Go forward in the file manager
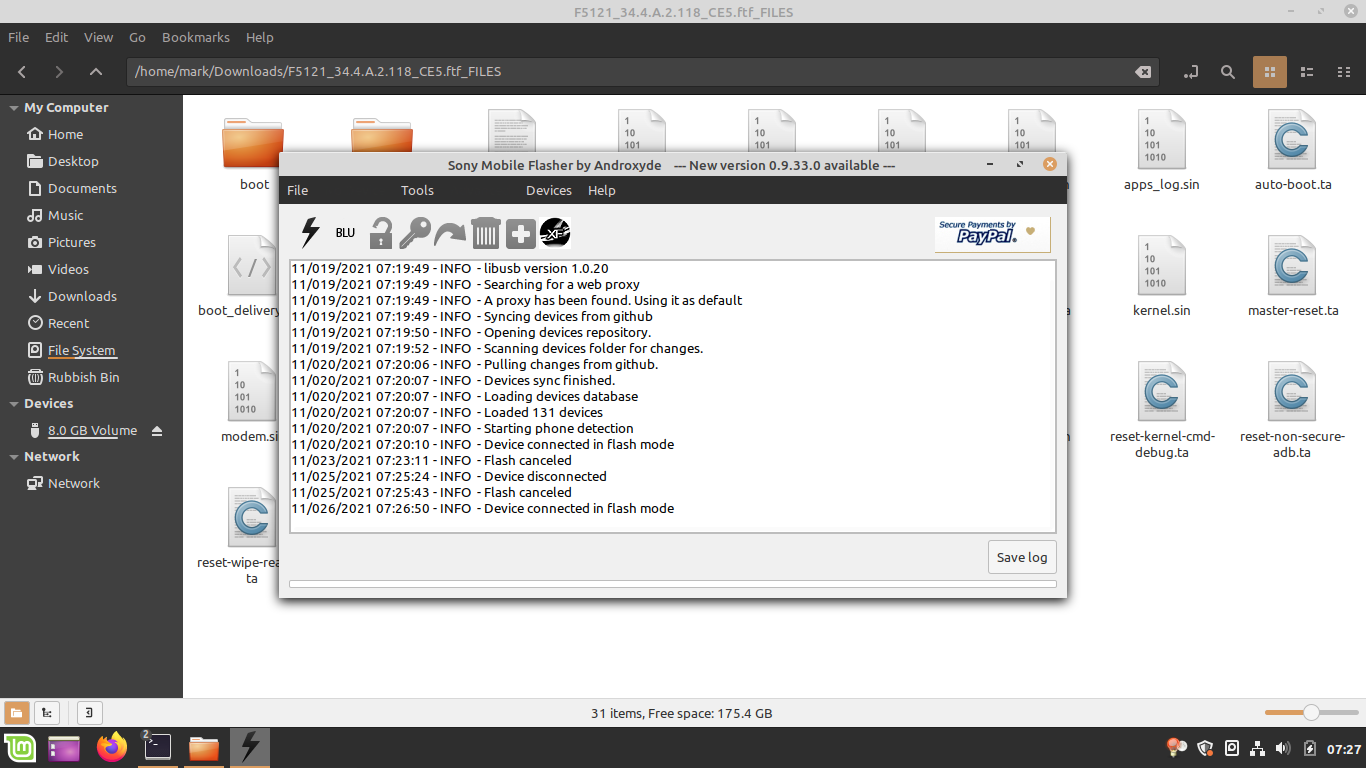The image size is (1366, 768). coord(59,72)
